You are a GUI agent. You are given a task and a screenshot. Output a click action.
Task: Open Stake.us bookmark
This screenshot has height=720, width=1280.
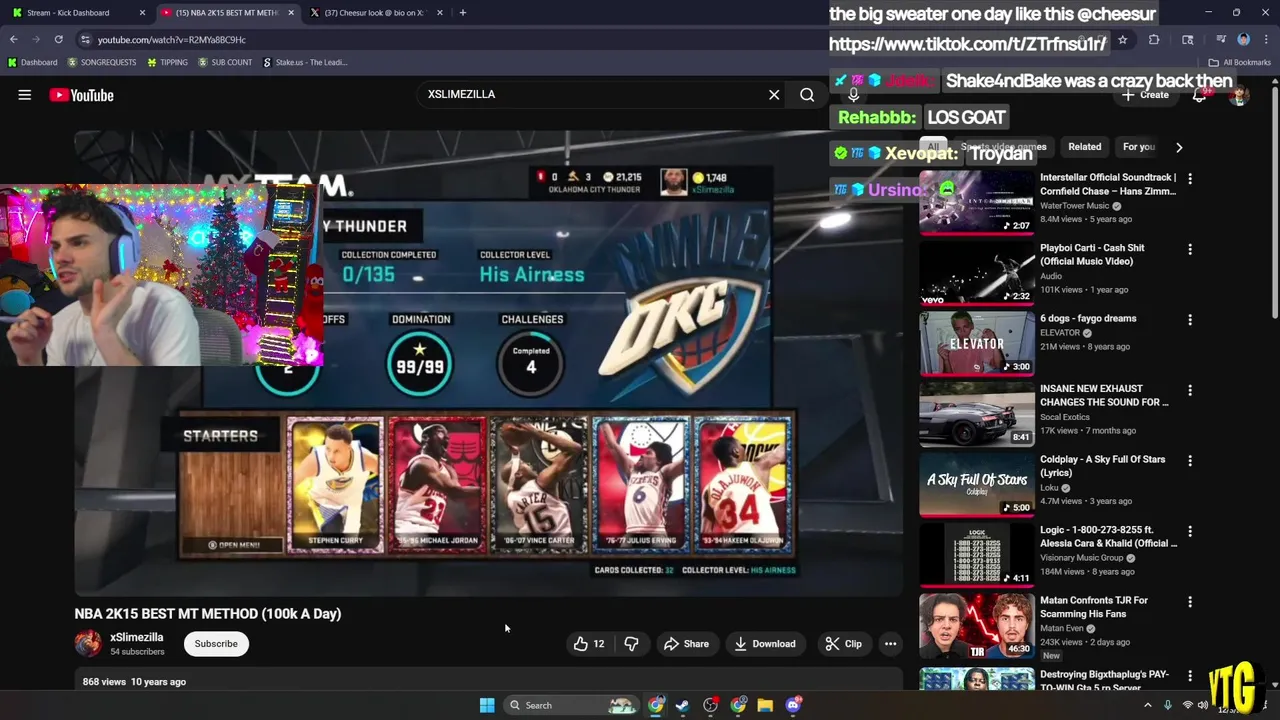pyautogui.click(x=305, y=62)
